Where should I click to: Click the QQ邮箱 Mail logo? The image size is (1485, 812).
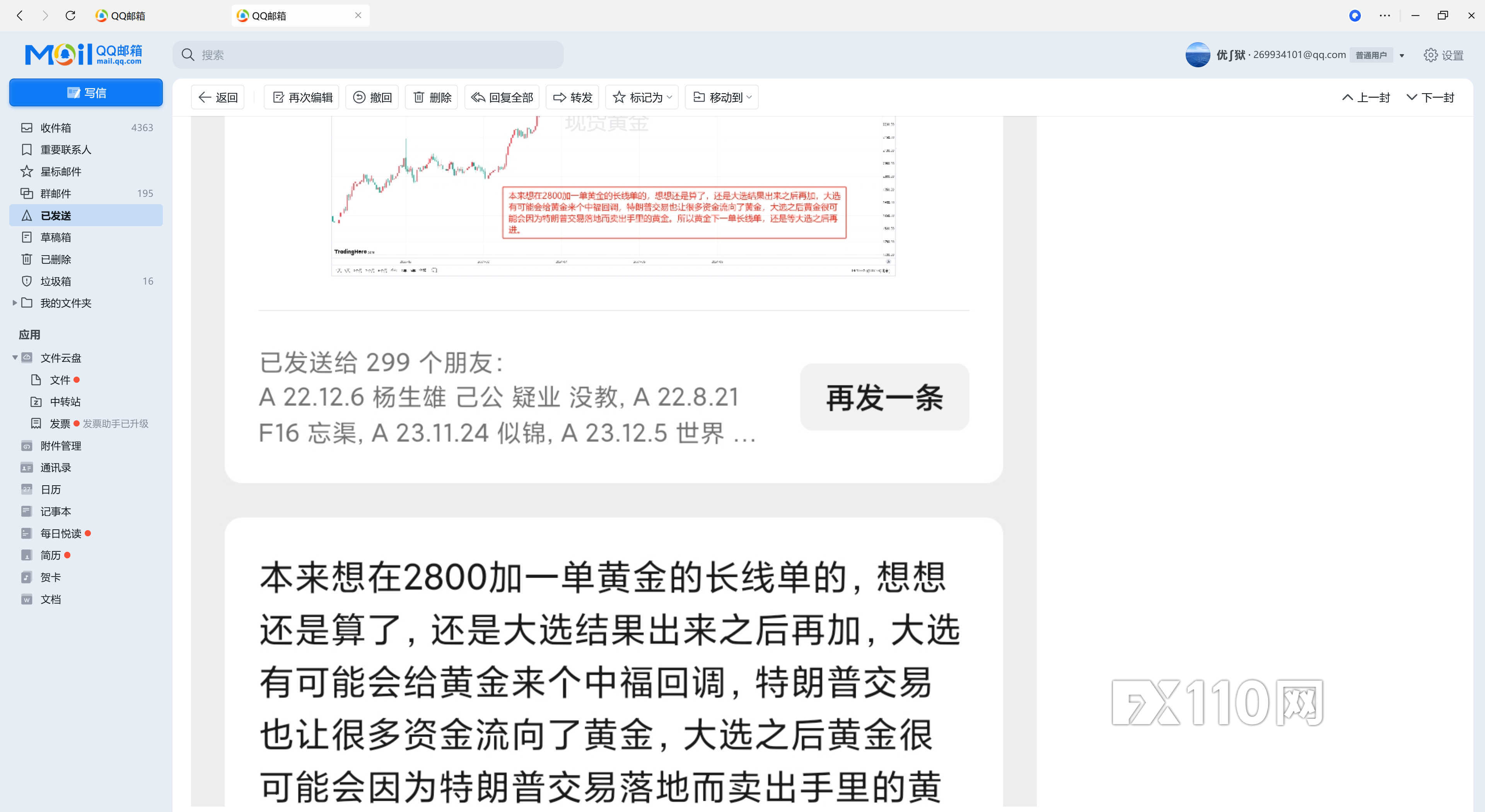click(84, 54)
